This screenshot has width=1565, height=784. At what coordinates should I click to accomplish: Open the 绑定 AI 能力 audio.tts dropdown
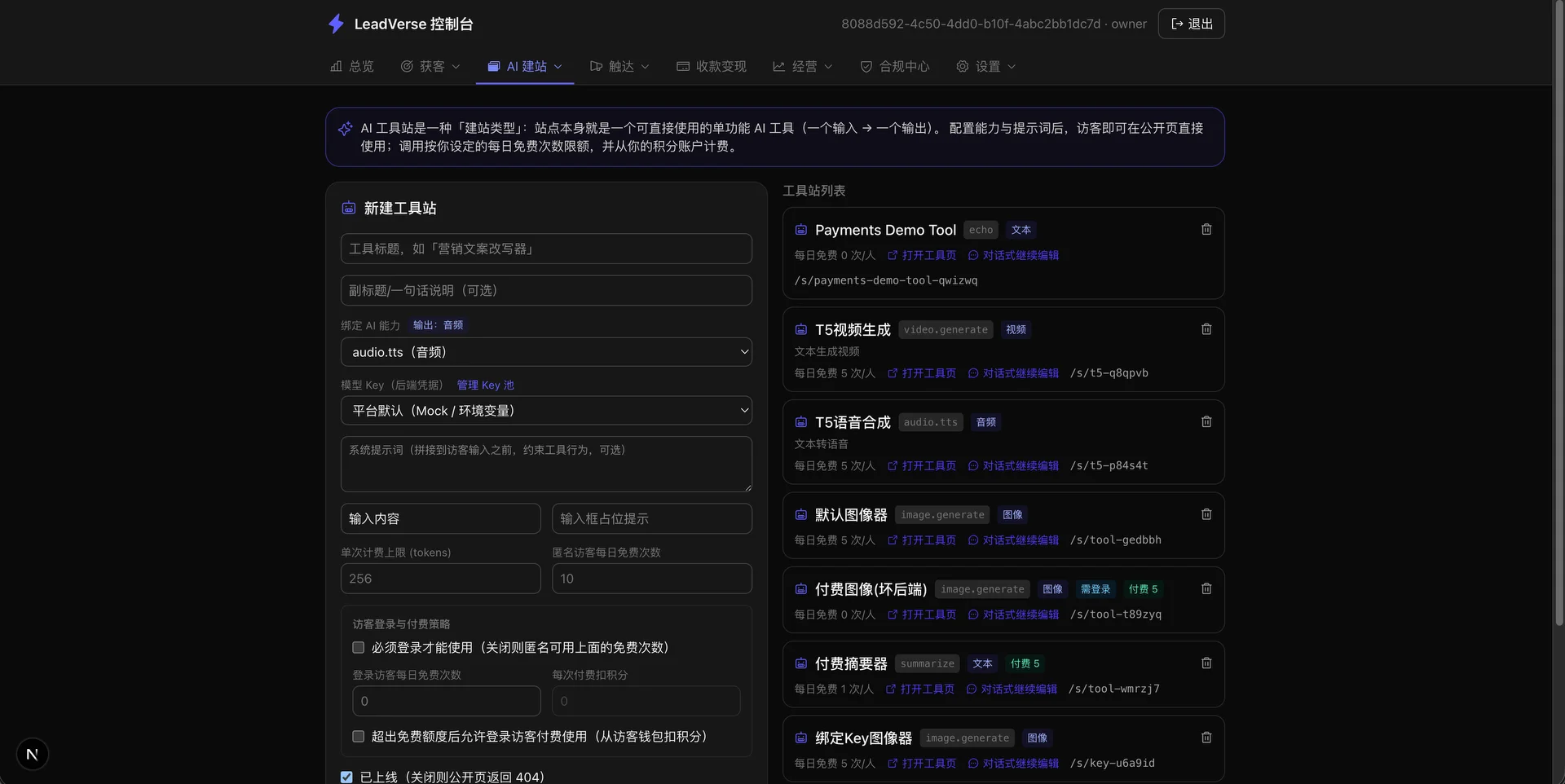[546, 352]
